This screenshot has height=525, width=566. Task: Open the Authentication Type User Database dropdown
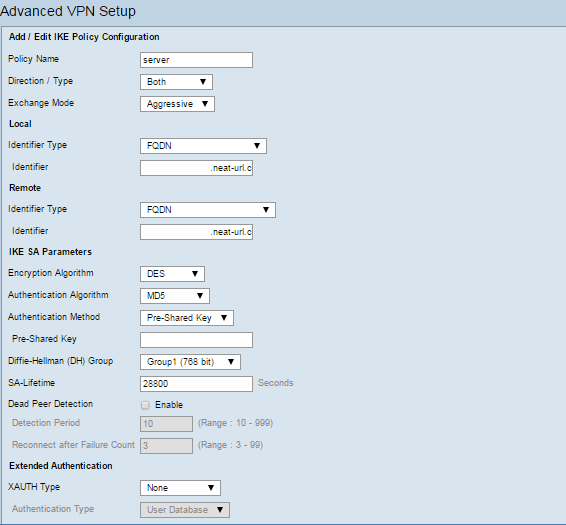[185, 510]
